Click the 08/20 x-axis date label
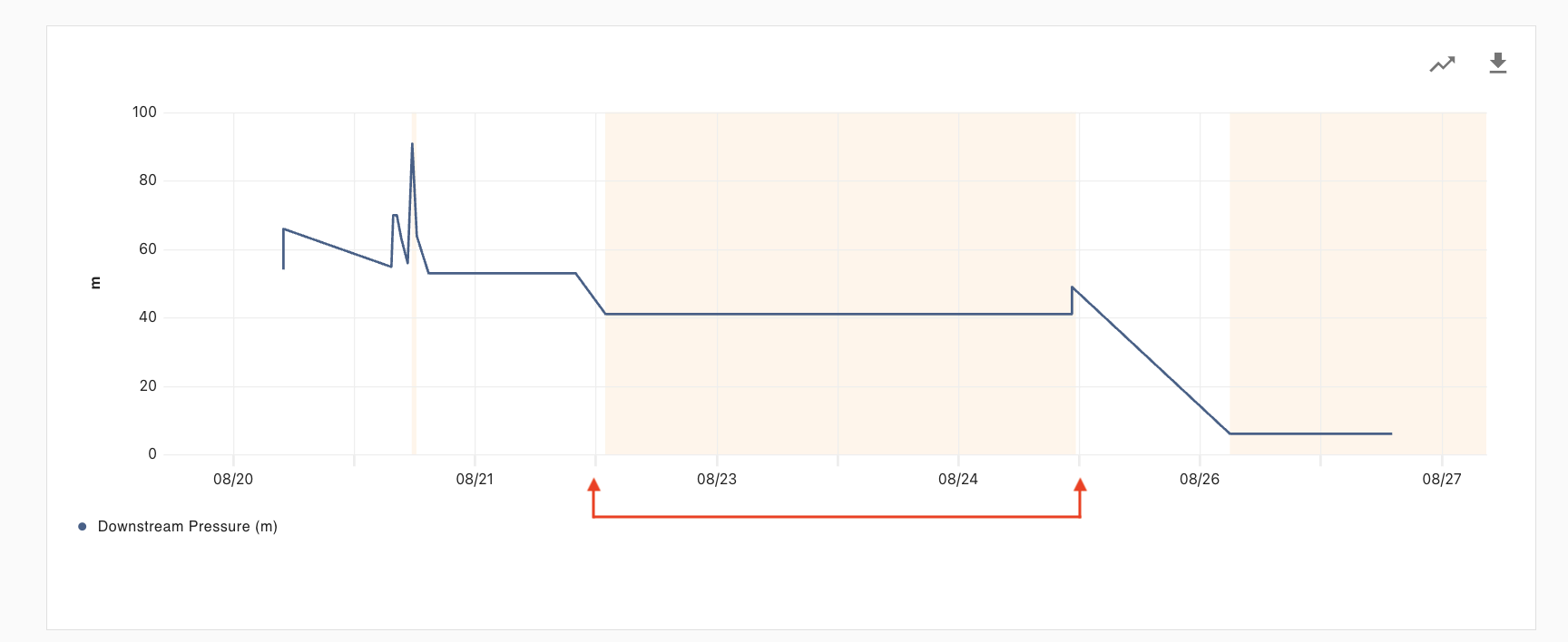The image size is (1568, 642). (233, 480)
